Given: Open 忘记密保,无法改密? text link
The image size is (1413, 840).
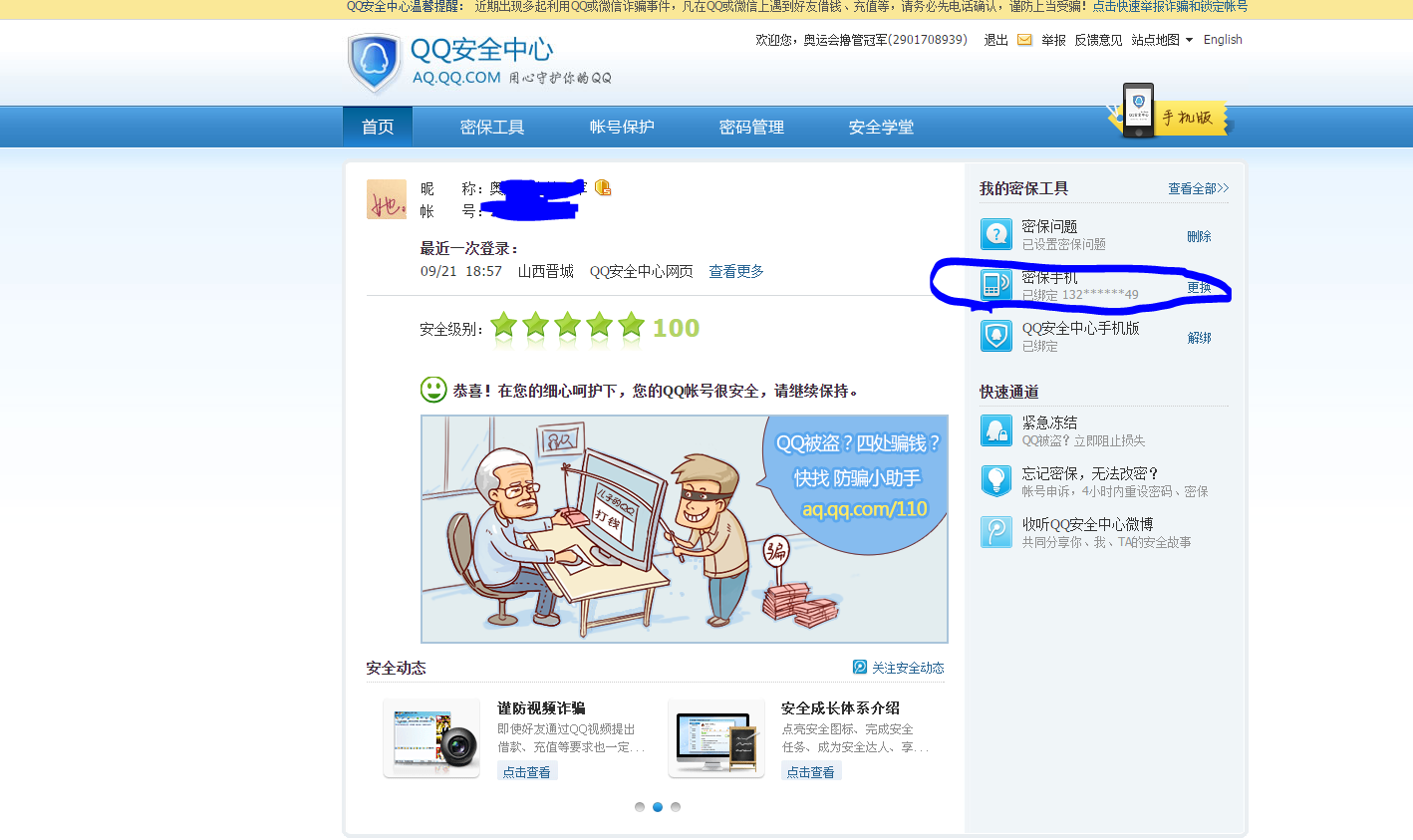Looking at the screenshot, I should (x=1090, y=473).
